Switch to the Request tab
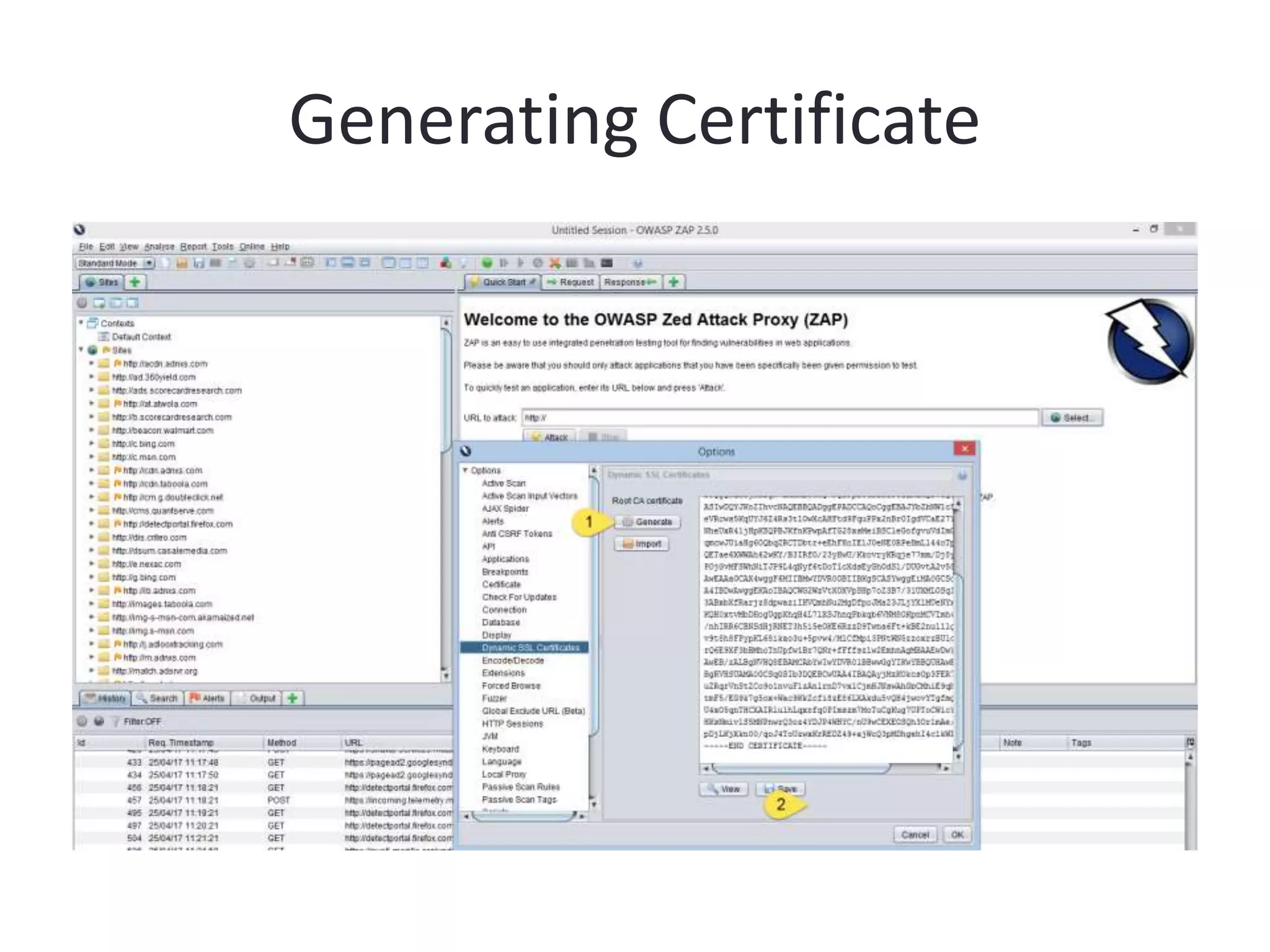1270x952 pixels. (570, 282)
